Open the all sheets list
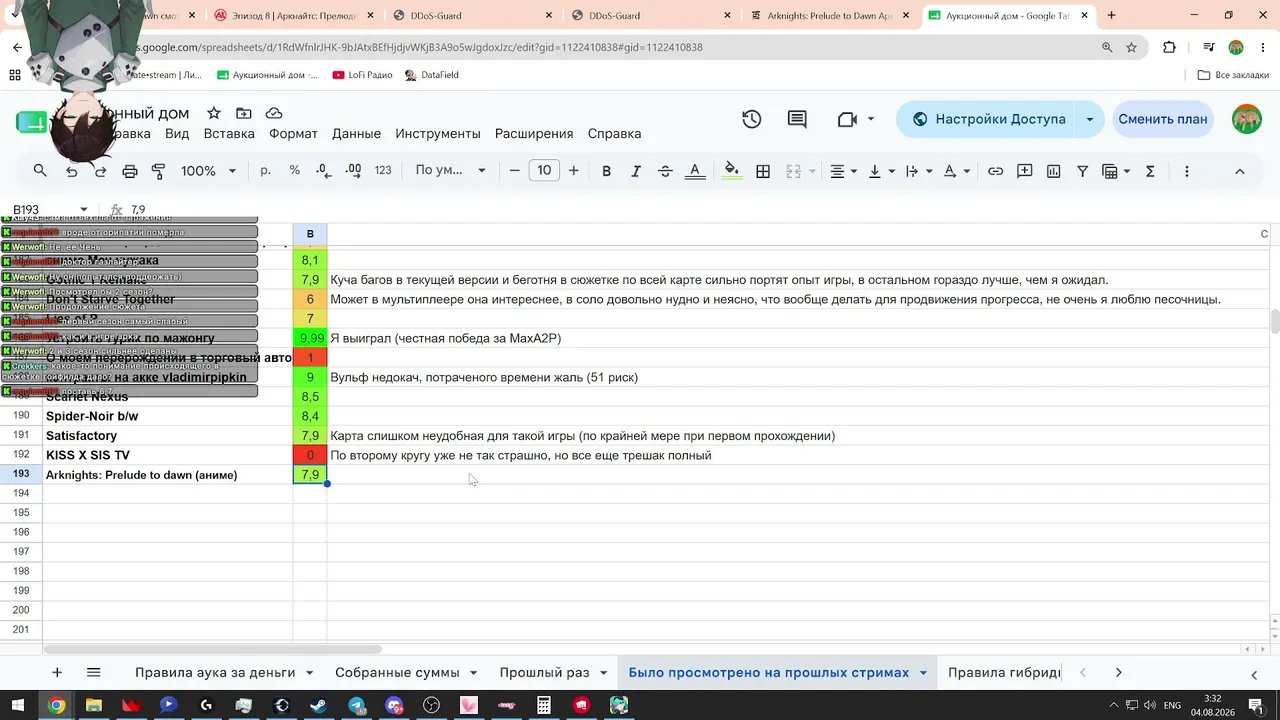The height and width of the screenshot is (720, 1280). [93, 673]
